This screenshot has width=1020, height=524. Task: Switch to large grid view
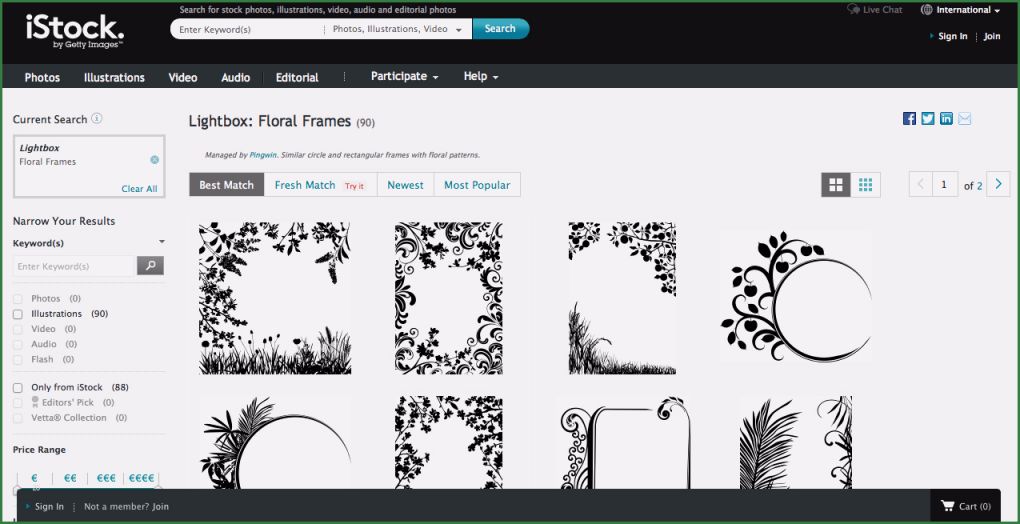coord(836,185)
